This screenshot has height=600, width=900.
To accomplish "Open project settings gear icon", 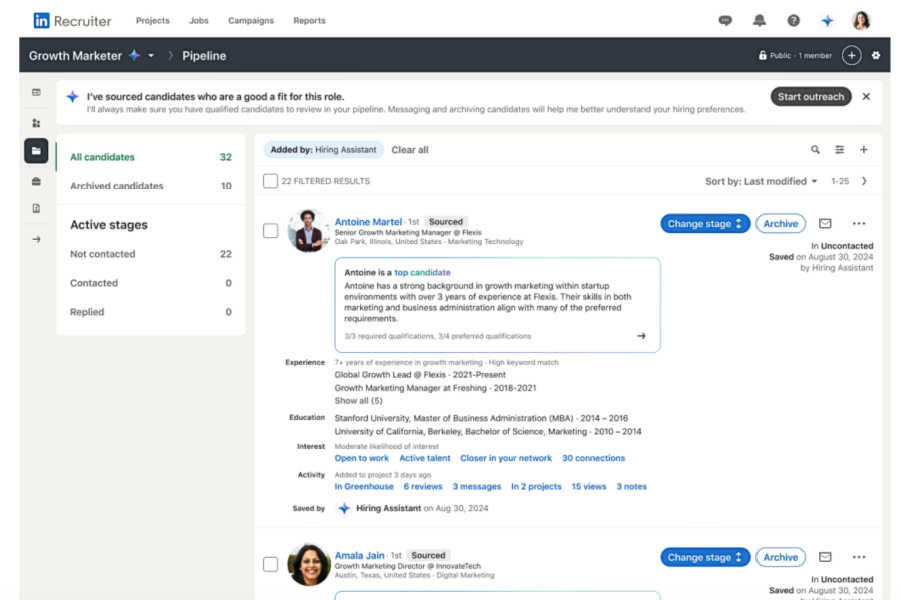I will [x=876, y=56].
